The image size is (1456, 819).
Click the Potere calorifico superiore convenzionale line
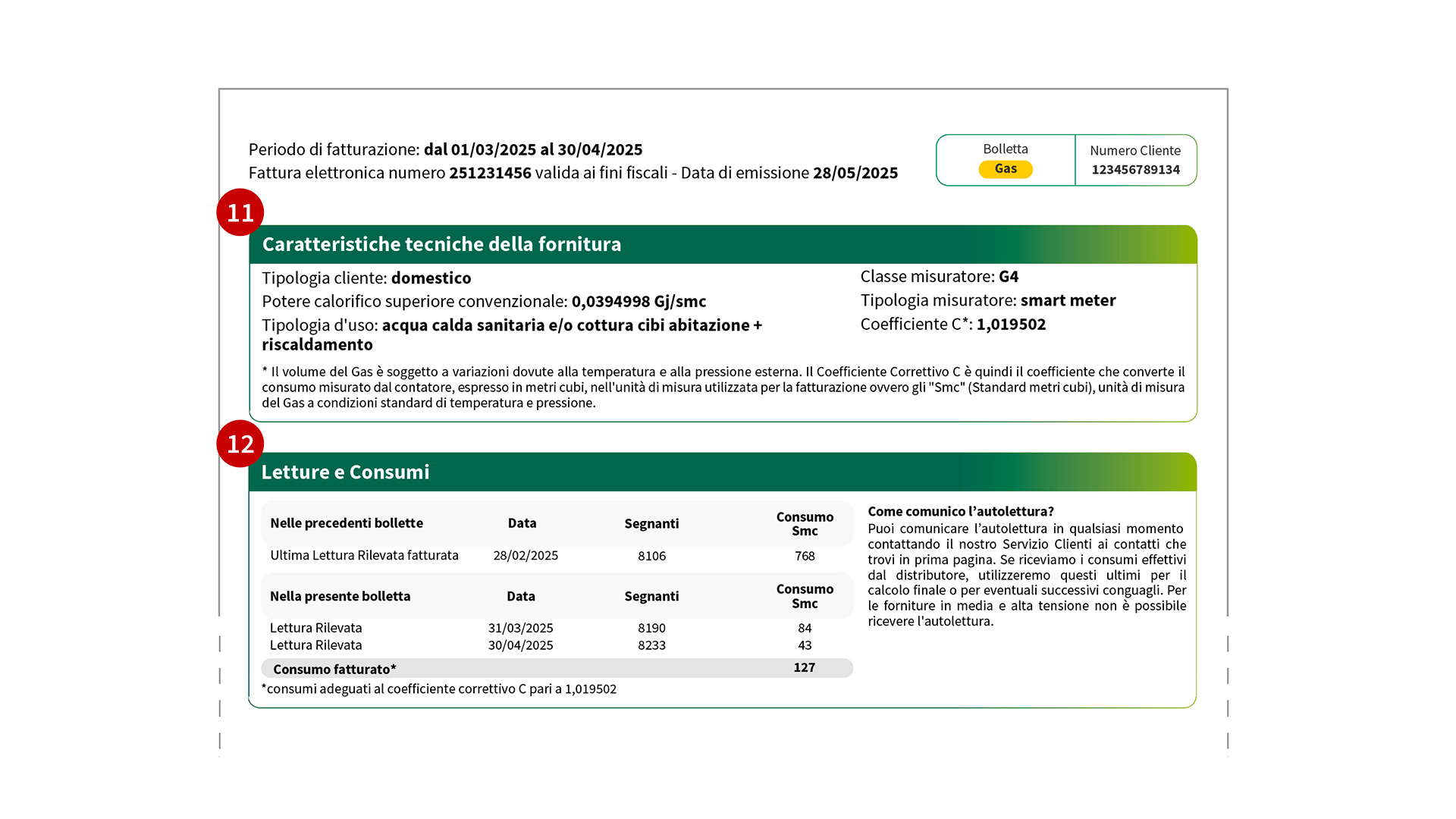[x=484, y=302]
